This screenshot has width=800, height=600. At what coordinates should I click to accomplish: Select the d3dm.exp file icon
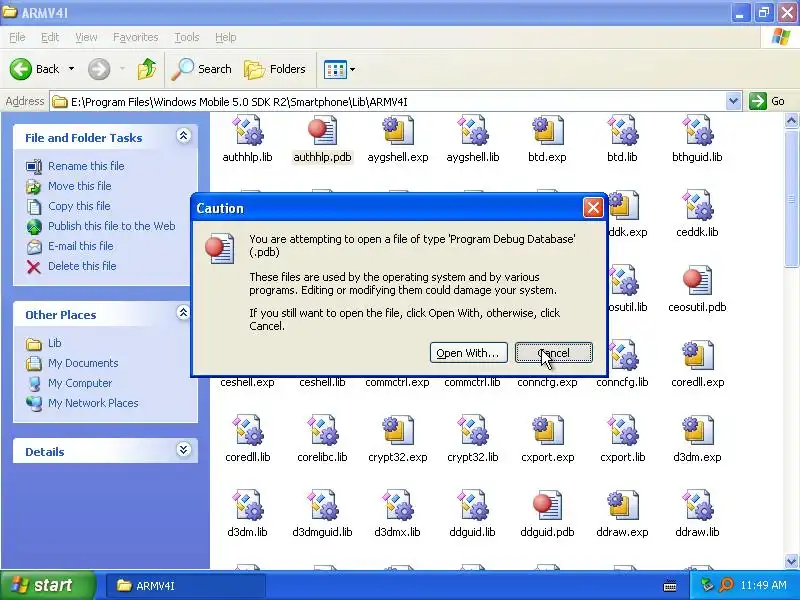coord(697,431)
